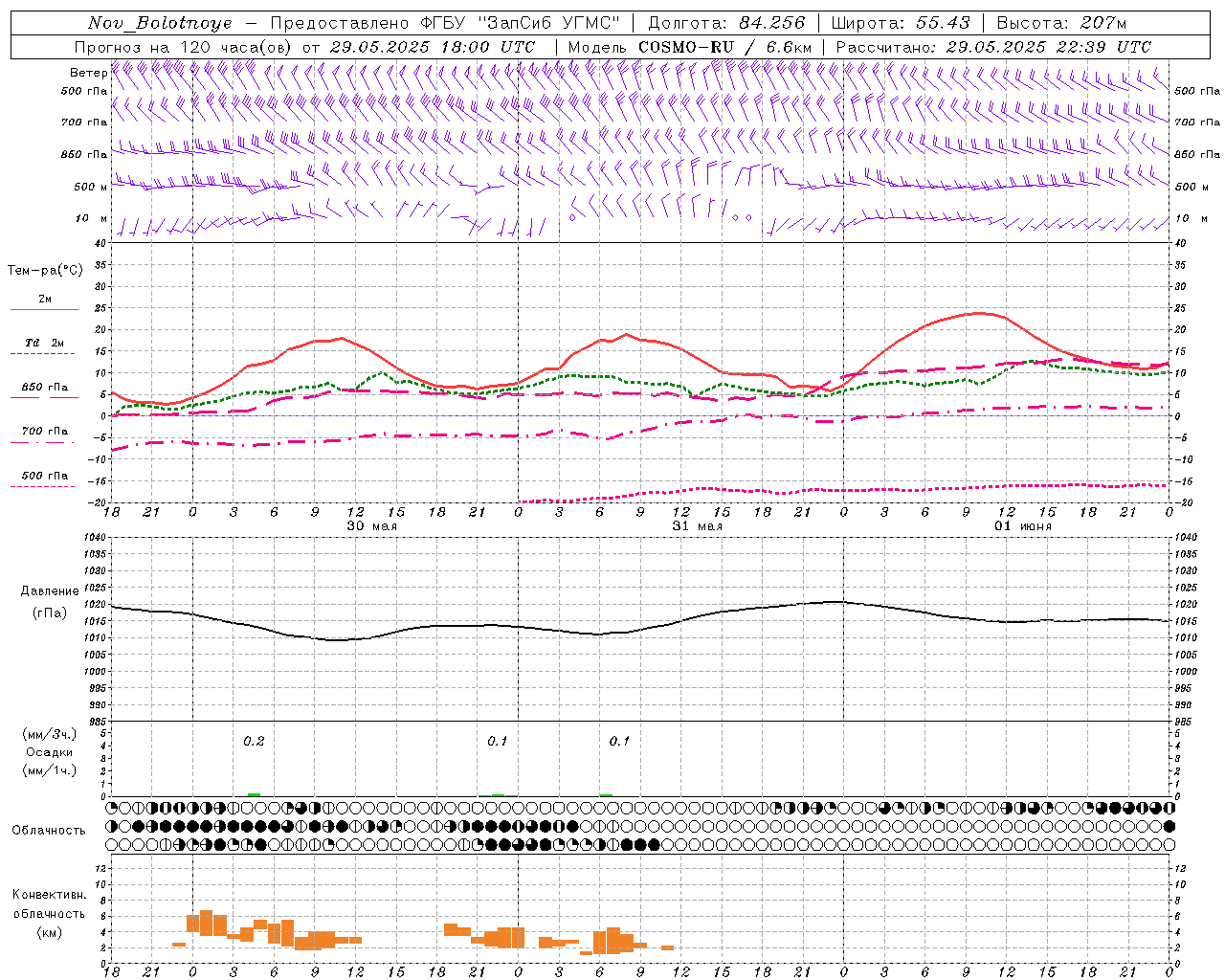1225x980 pixels.
Task: Click the Облачность cloud cover label
Action: pyautogui.click(x=49, y=831)
